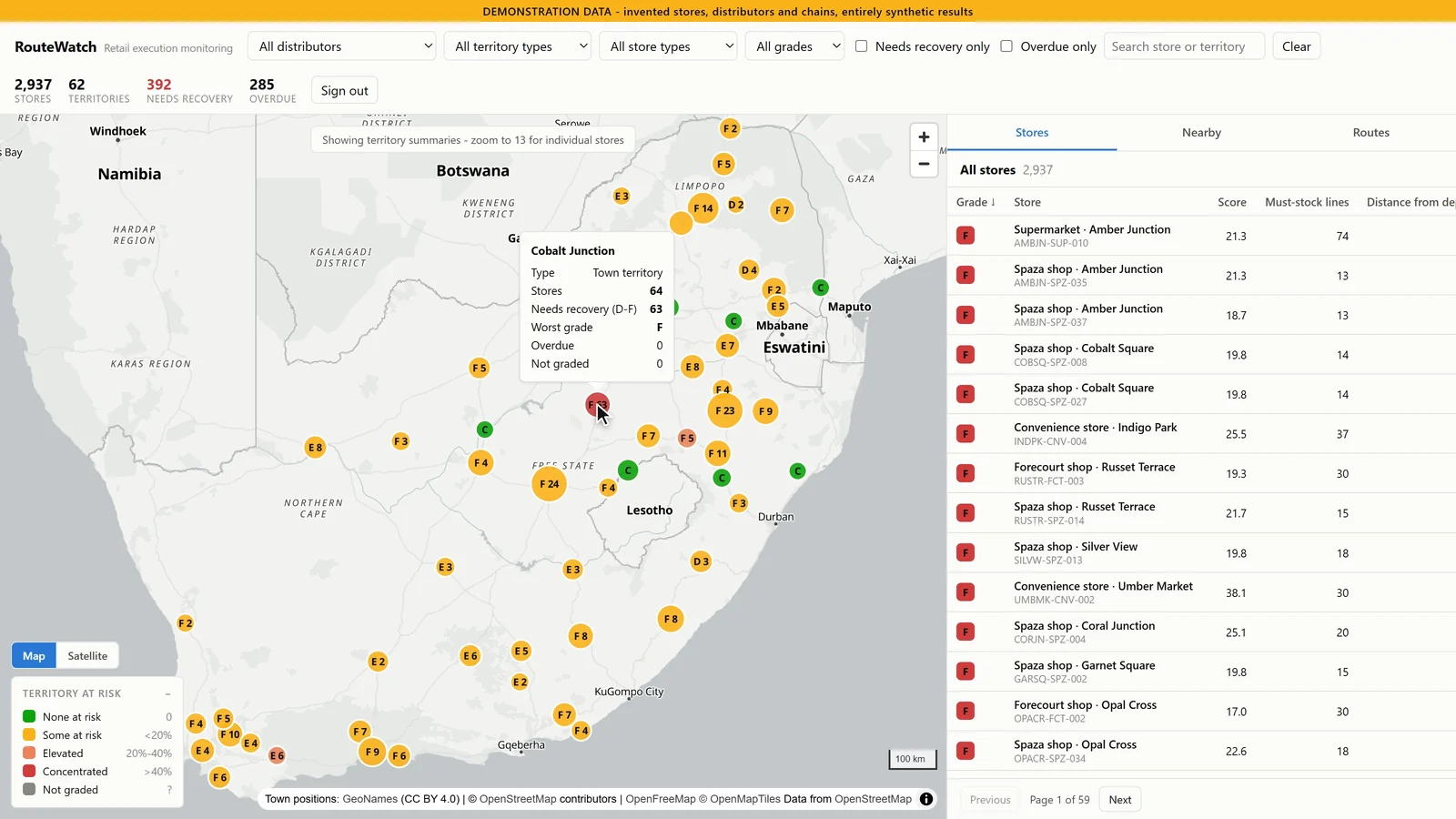
Task: Switch to the Routes tab
Action: [x=1370, y=133]
